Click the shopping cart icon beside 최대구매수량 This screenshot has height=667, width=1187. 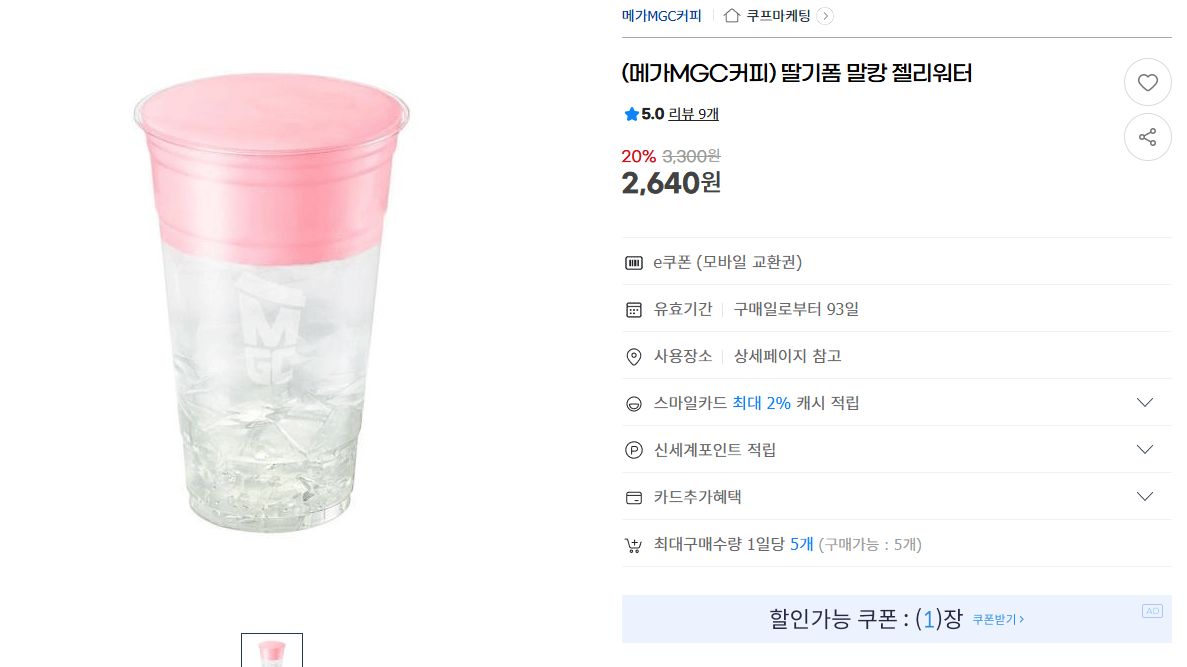(x=634, y=544)
